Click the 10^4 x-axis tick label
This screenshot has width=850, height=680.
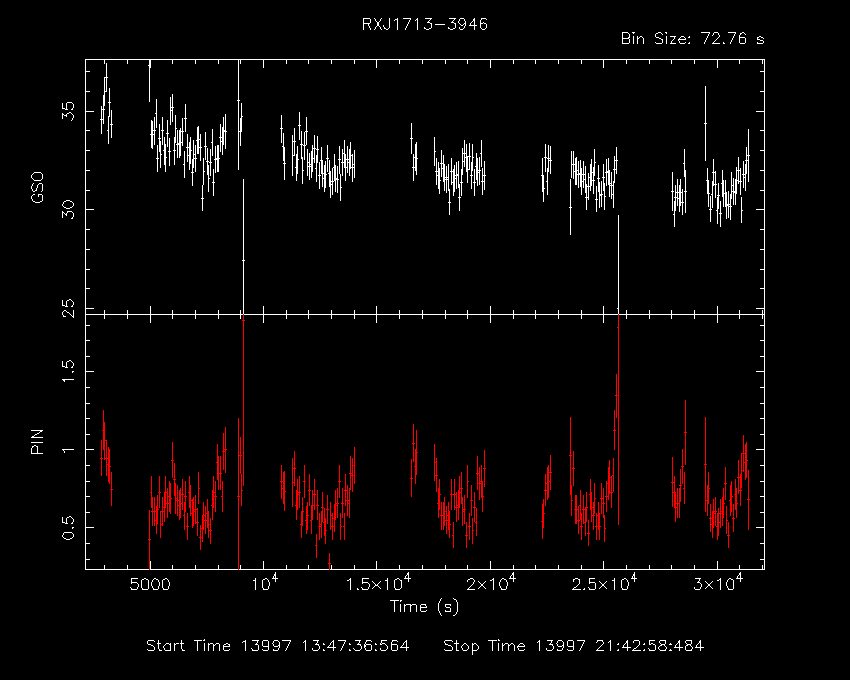263,583
